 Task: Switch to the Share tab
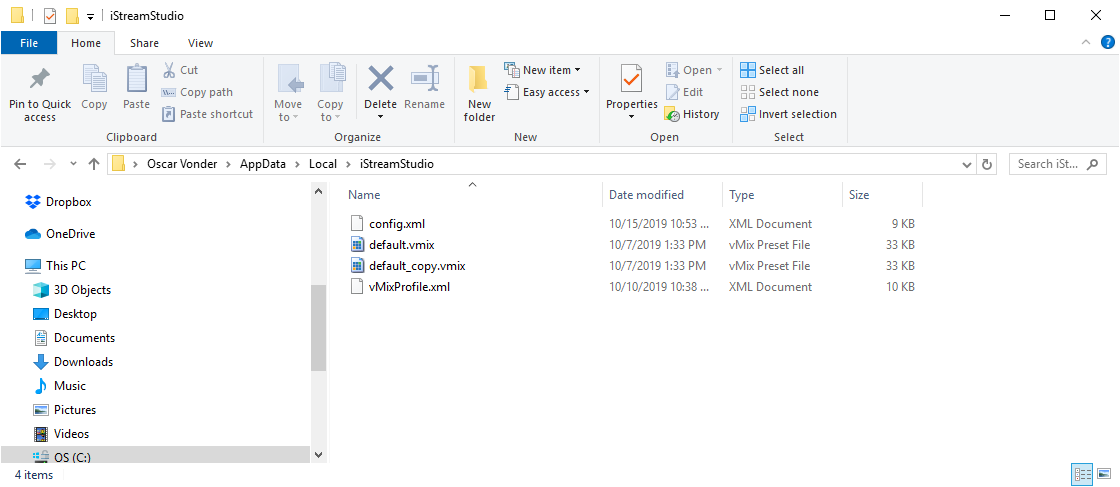click(144, 43)
